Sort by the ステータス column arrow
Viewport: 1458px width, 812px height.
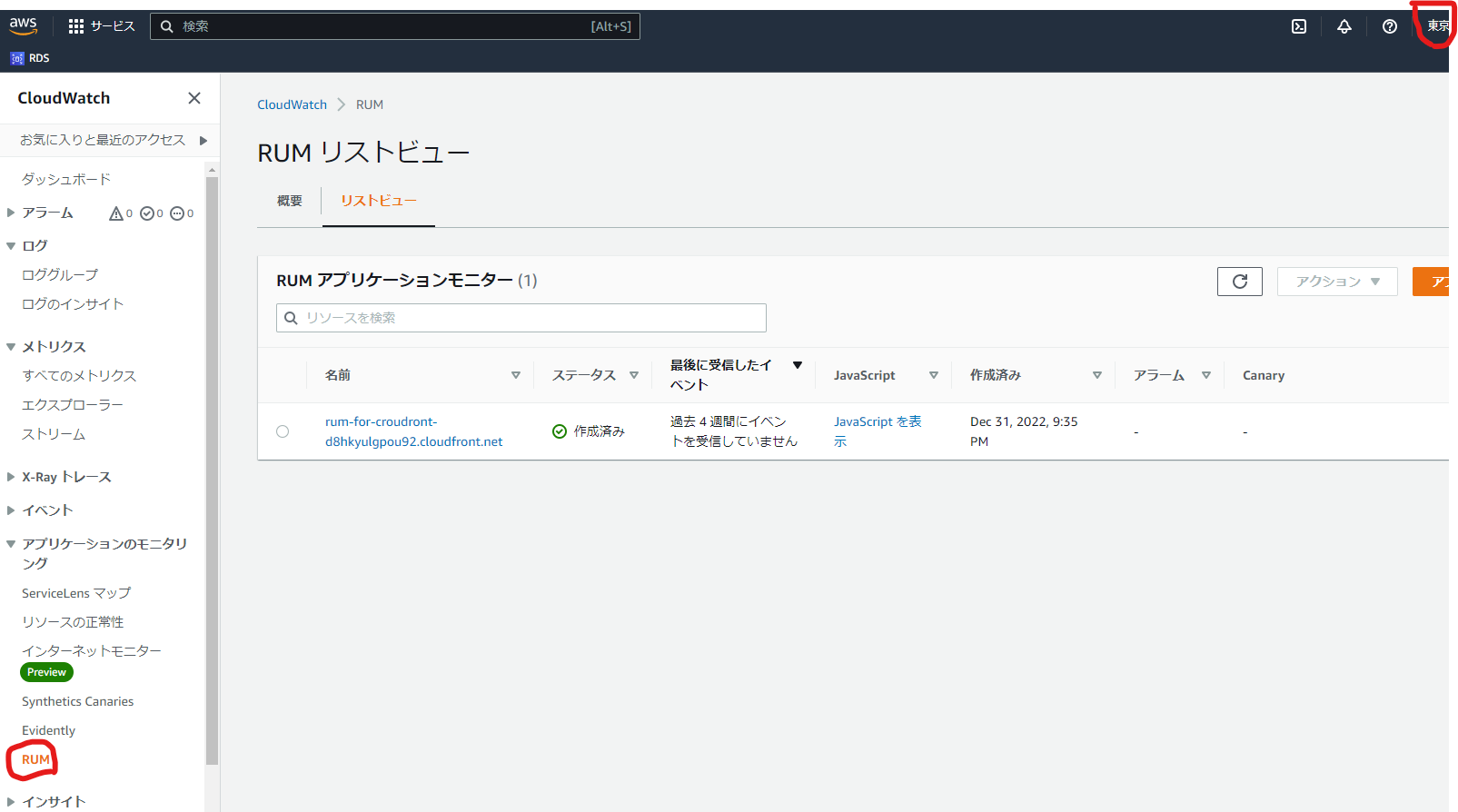(634, 375)
